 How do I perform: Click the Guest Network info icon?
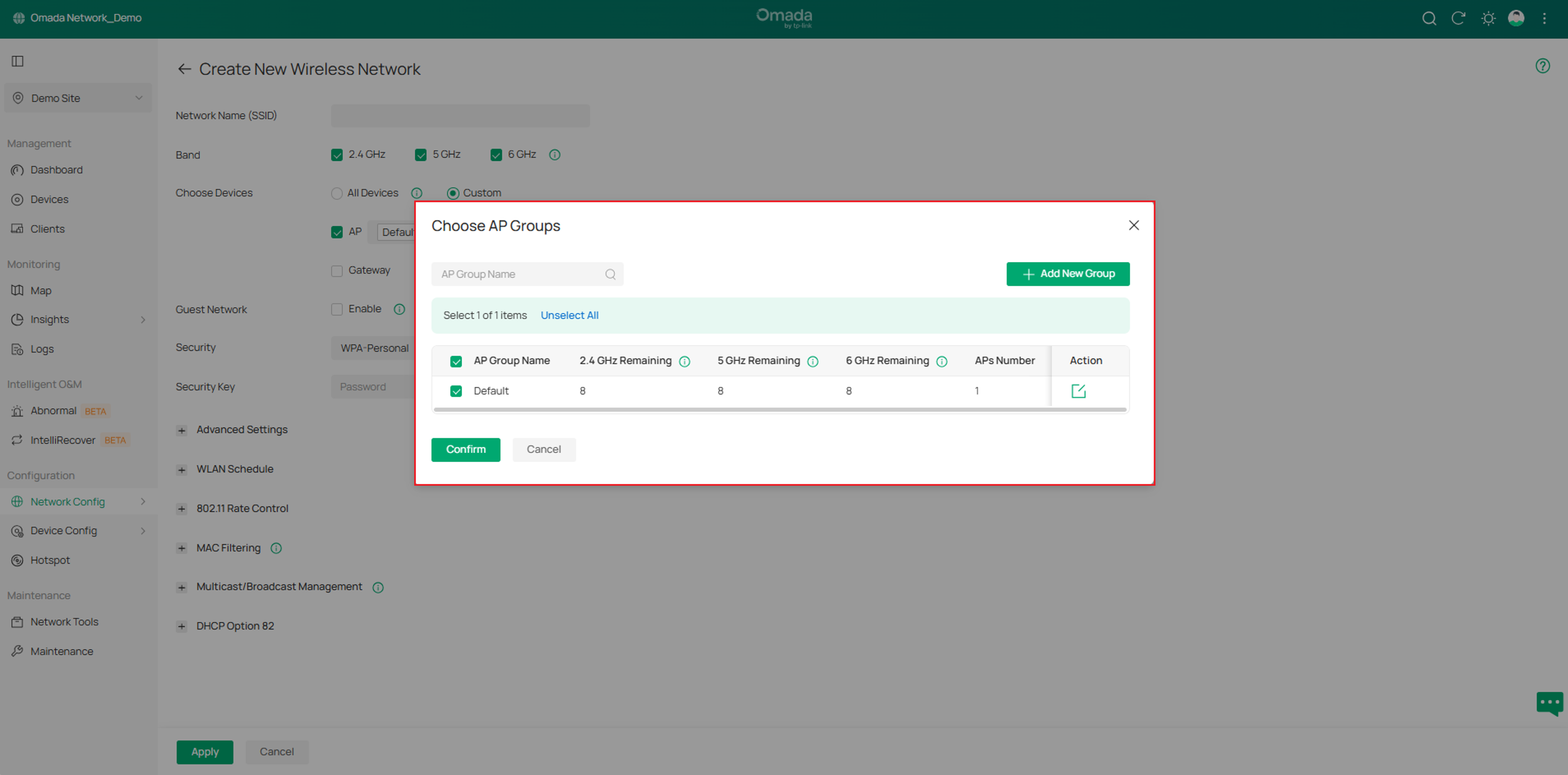(x=399, y=309)
